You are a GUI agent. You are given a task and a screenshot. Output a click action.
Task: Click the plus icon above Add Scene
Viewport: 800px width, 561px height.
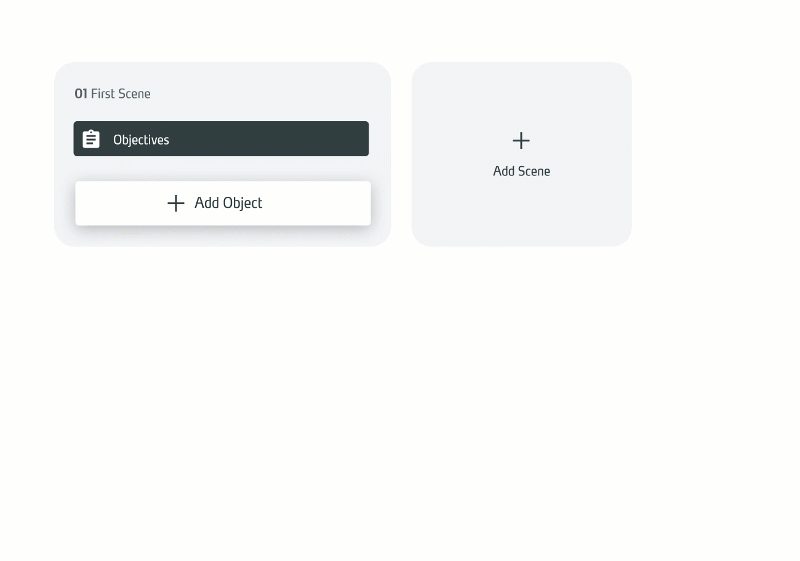(x=521, y=140)
